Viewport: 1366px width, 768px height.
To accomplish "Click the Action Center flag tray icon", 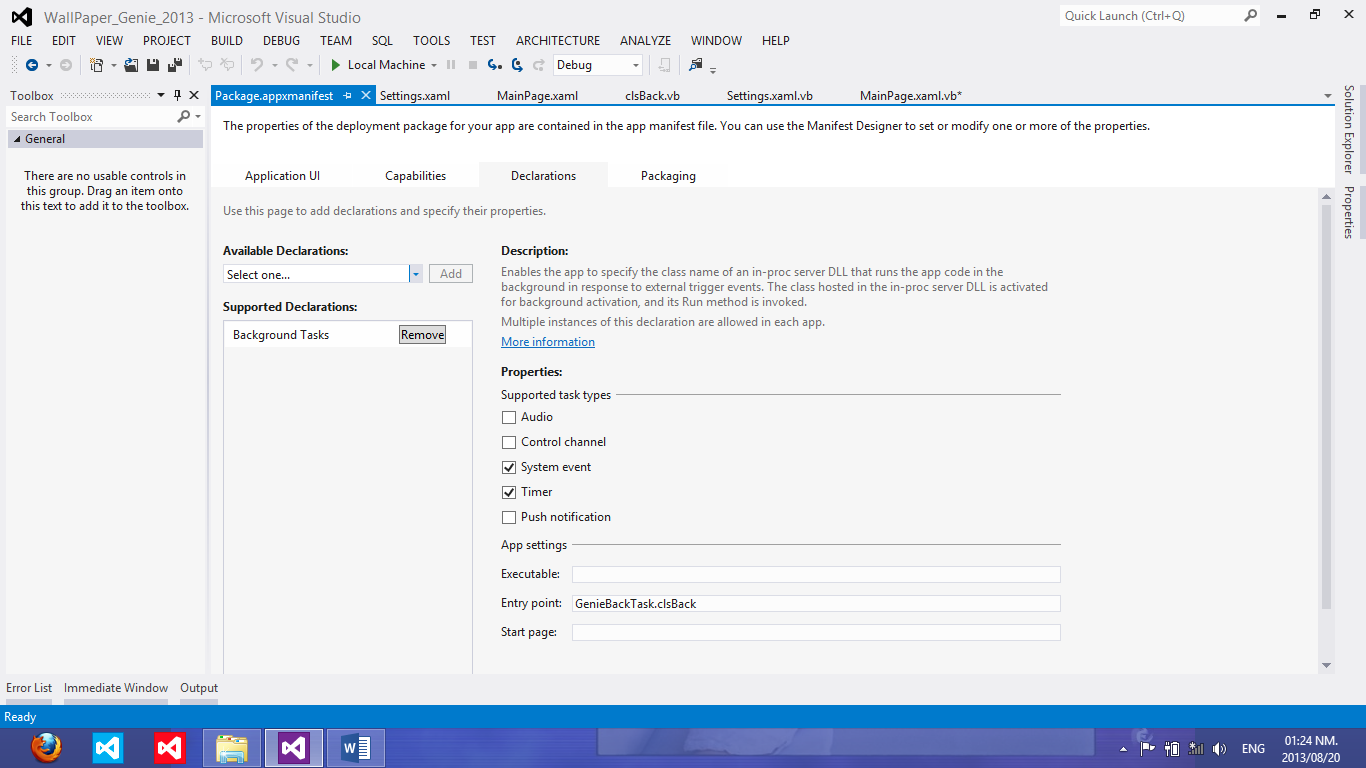I will pyautogui.click(x=1148, y=748).
